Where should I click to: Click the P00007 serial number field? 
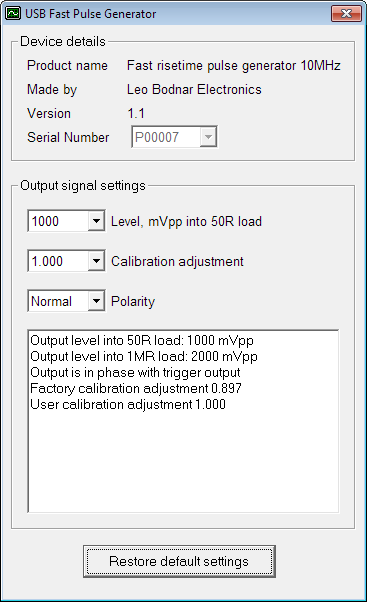pos(166,137)
